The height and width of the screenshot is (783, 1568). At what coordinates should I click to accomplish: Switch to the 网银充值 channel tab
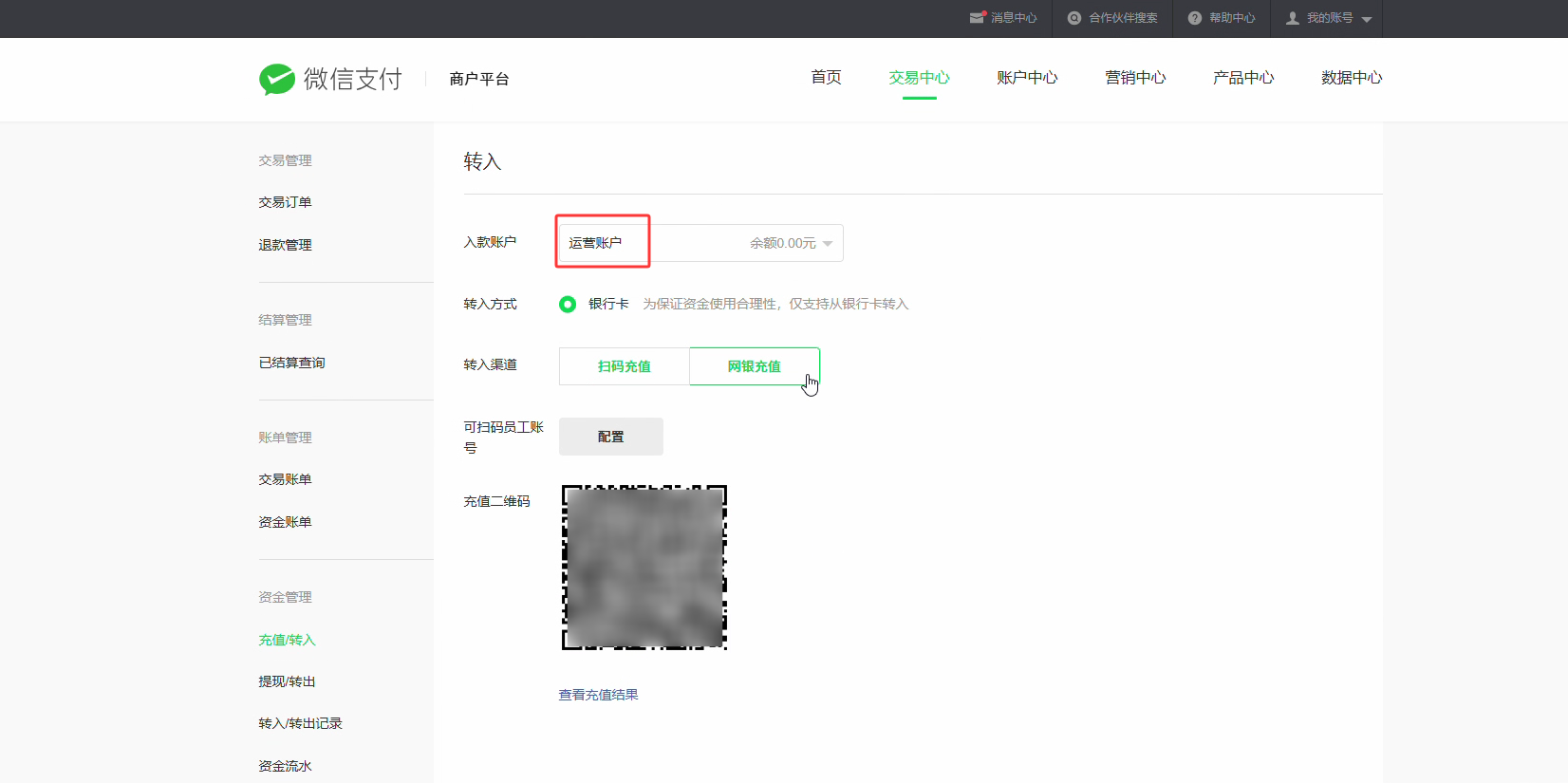[755, 366]
